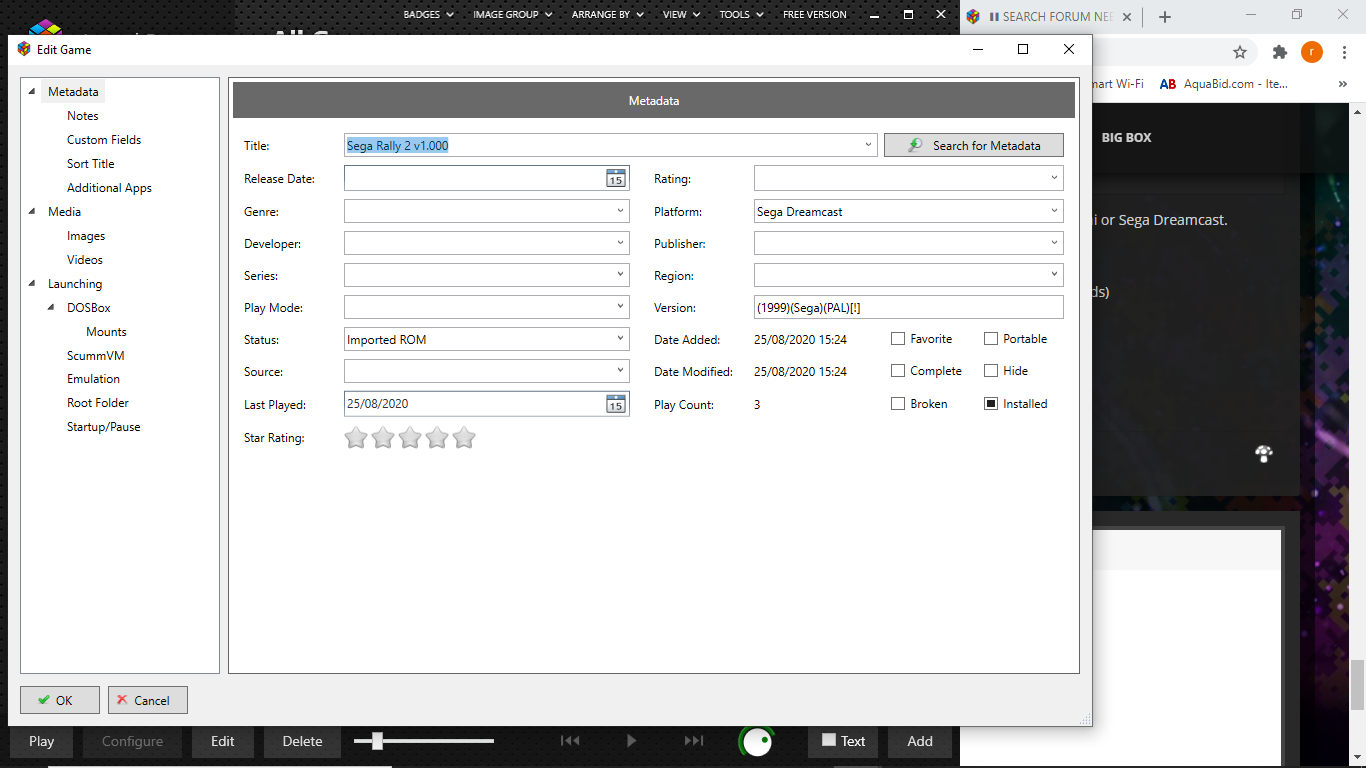Click the play music icon in LaunchBox
Viewport: 1366px width, 768px height.
tap(631, 741)
